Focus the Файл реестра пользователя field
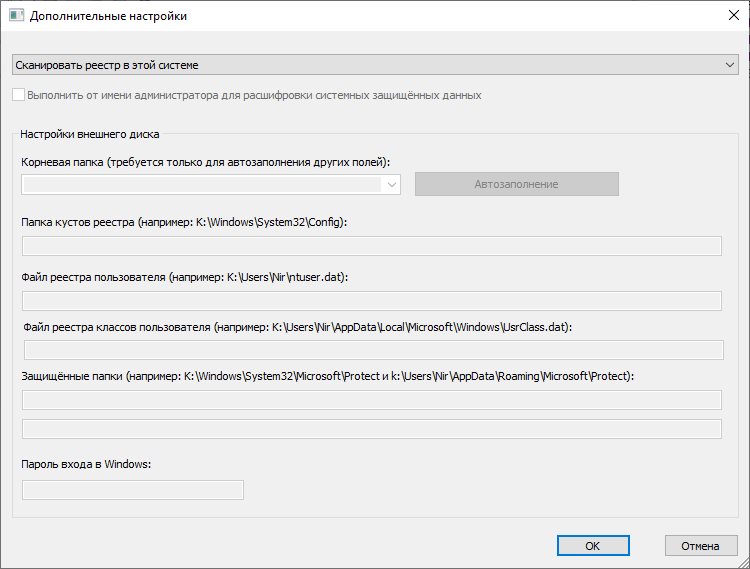The width and height of the screenshot is (750, 569). click(x=371, y=301)
